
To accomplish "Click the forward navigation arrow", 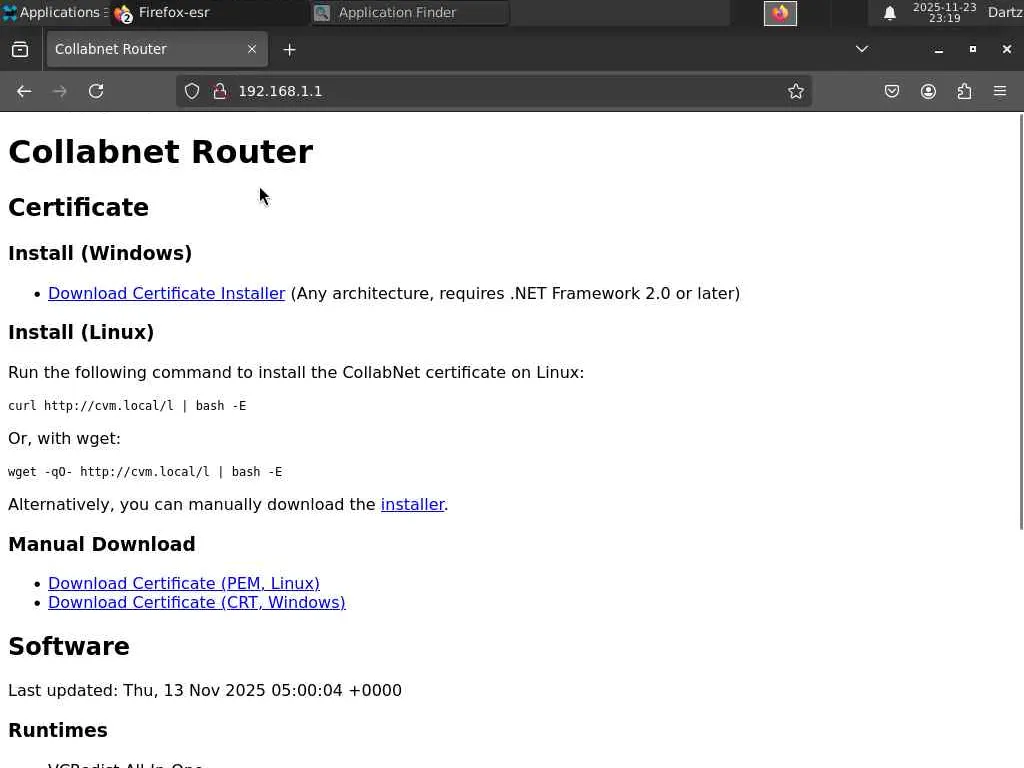I will [x=59, y=91].
